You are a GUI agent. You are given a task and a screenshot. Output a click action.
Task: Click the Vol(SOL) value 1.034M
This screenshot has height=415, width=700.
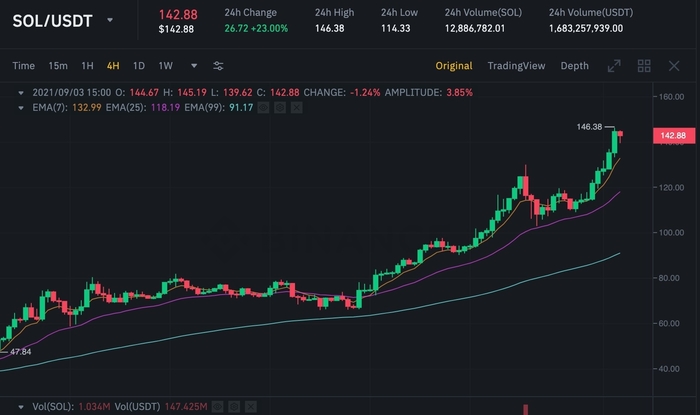click(x=94, y=407)
